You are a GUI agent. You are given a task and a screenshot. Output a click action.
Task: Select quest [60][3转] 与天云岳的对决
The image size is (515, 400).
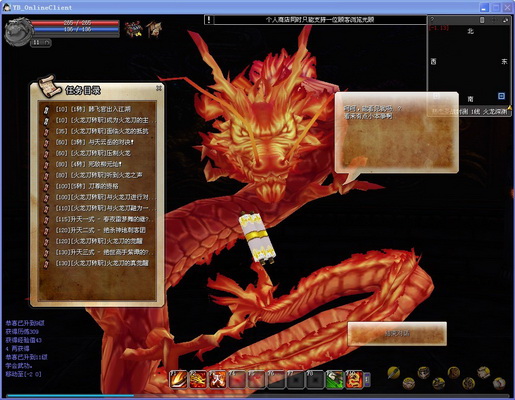click(94, 142)
